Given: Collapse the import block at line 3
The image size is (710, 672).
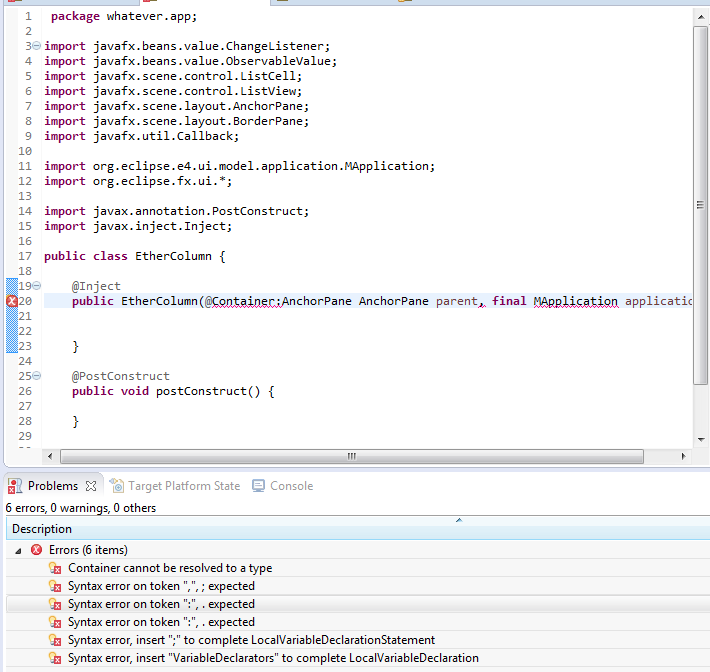Looking at the screenshot, I should (37, 46).
